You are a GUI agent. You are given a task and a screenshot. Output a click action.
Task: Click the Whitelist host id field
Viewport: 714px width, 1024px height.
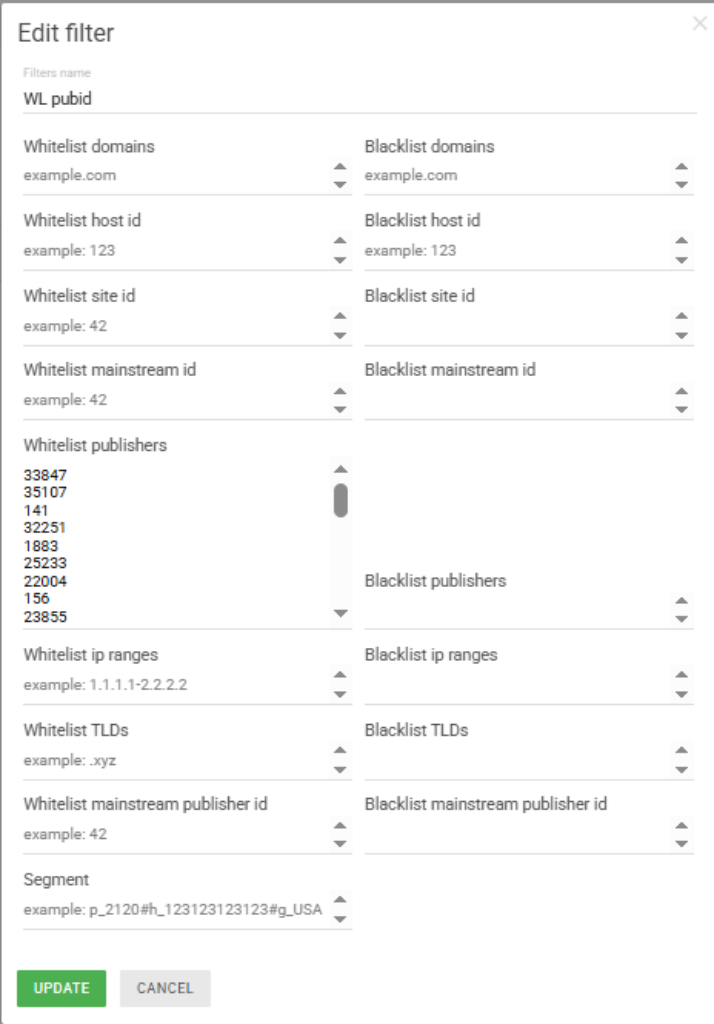click(175, 251)
